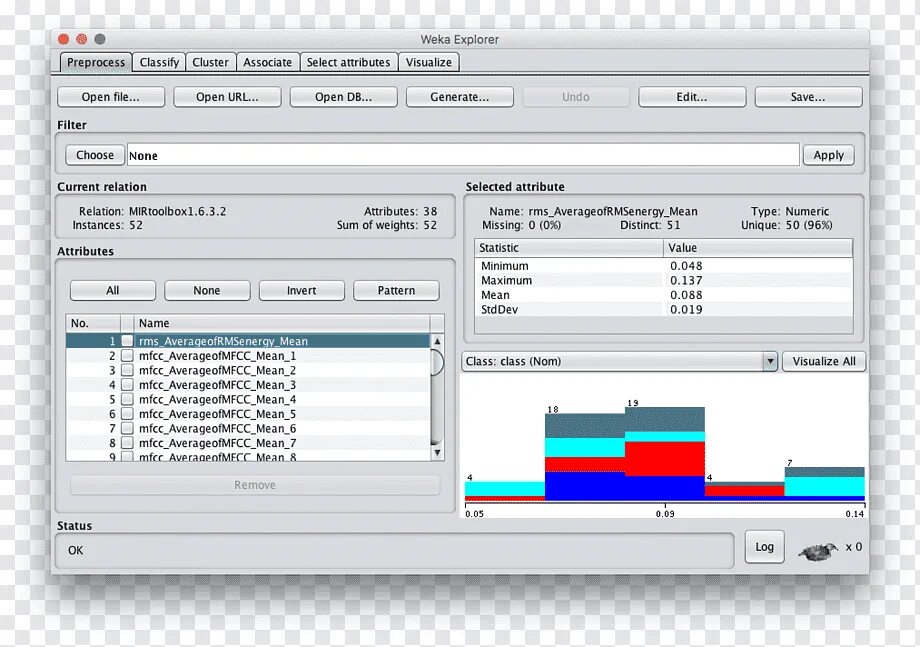Open the Class: class (Nom) dropdown

pos(620,361)
